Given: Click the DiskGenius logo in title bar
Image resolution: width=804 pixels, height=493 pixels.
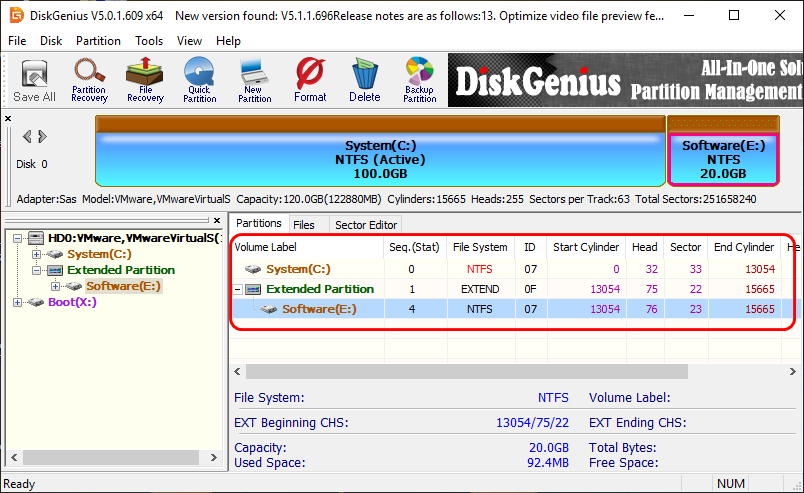Looking at the screenshot, I should tap(16, 15).
